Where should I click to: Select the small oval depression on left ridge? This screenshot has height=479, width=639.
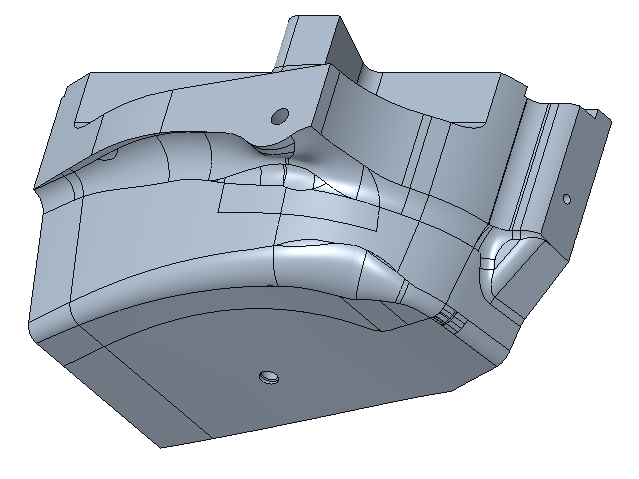[x=108, y=156]
